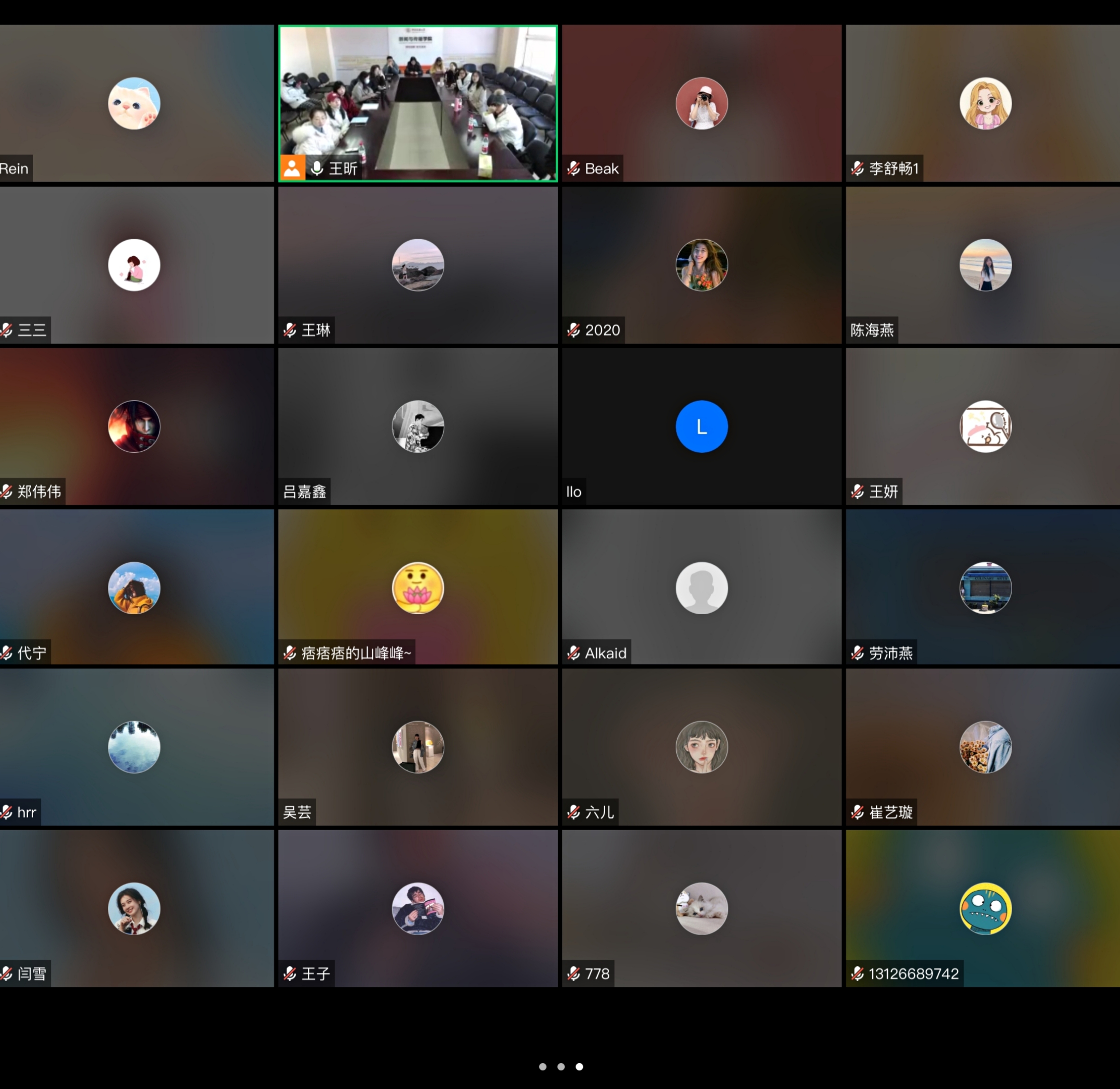Click the lotus emoji avatar
This screenshot has width=1120, height=1089.
pos(418,588)
